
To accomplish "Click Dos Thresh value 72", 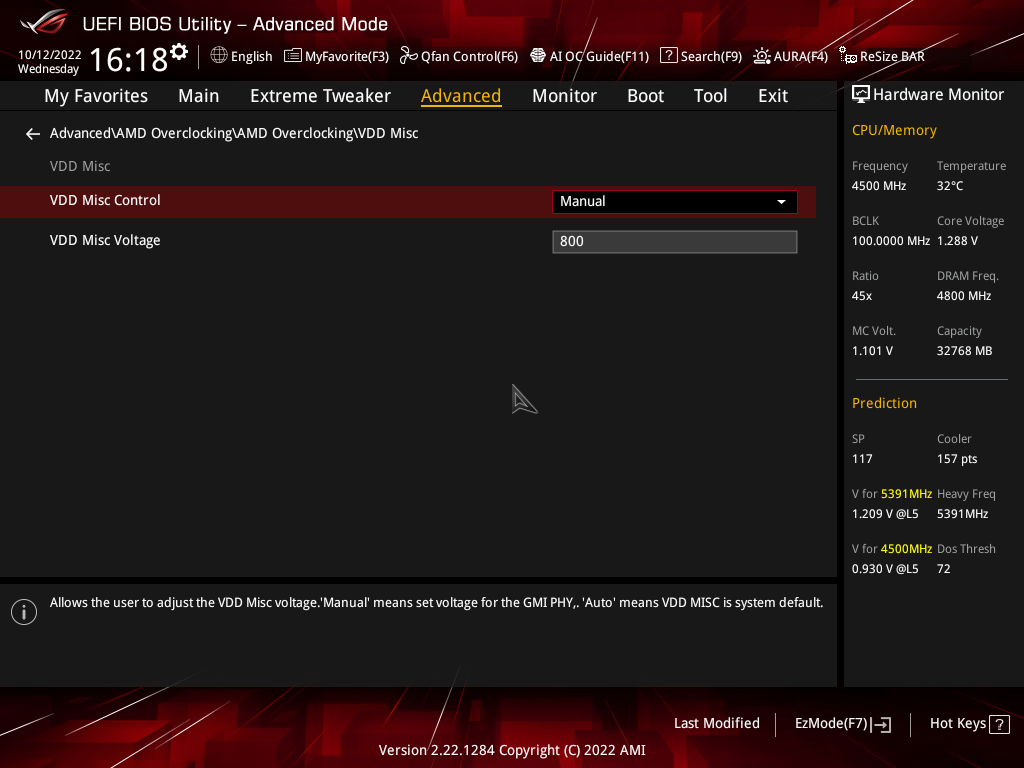I will 943,569.
